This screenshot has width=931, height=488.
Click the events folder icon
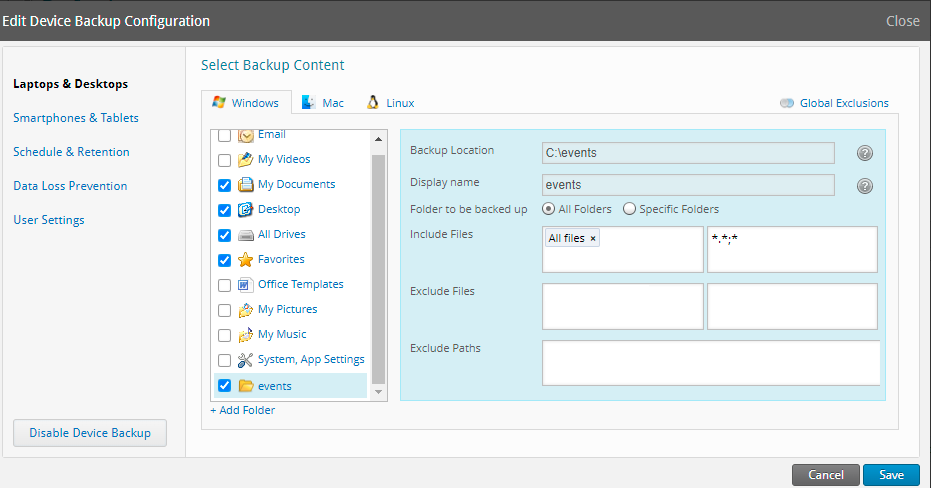pos(246,386)
